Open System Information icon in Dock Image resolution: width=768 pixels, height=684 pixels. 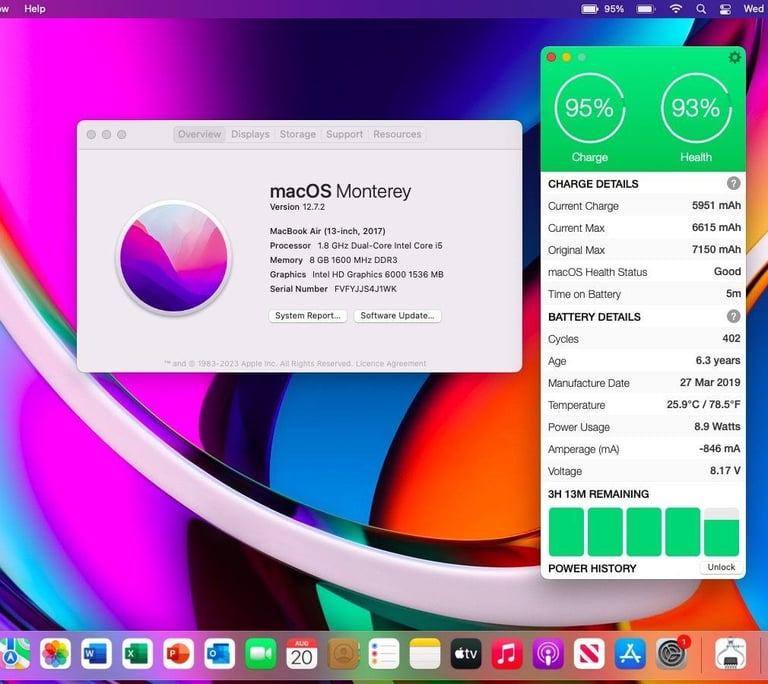click(x=730, y=654)
